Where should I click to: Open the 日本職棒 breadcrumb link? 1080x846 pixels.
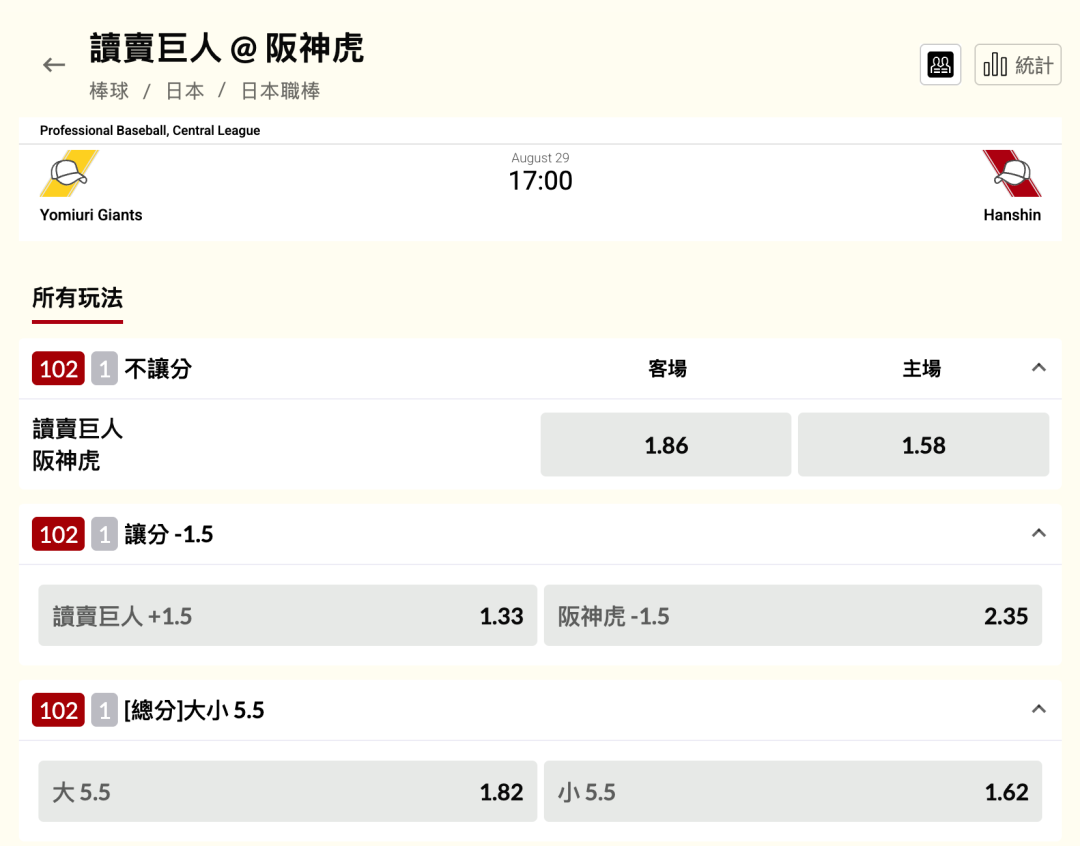pos(280,91)
